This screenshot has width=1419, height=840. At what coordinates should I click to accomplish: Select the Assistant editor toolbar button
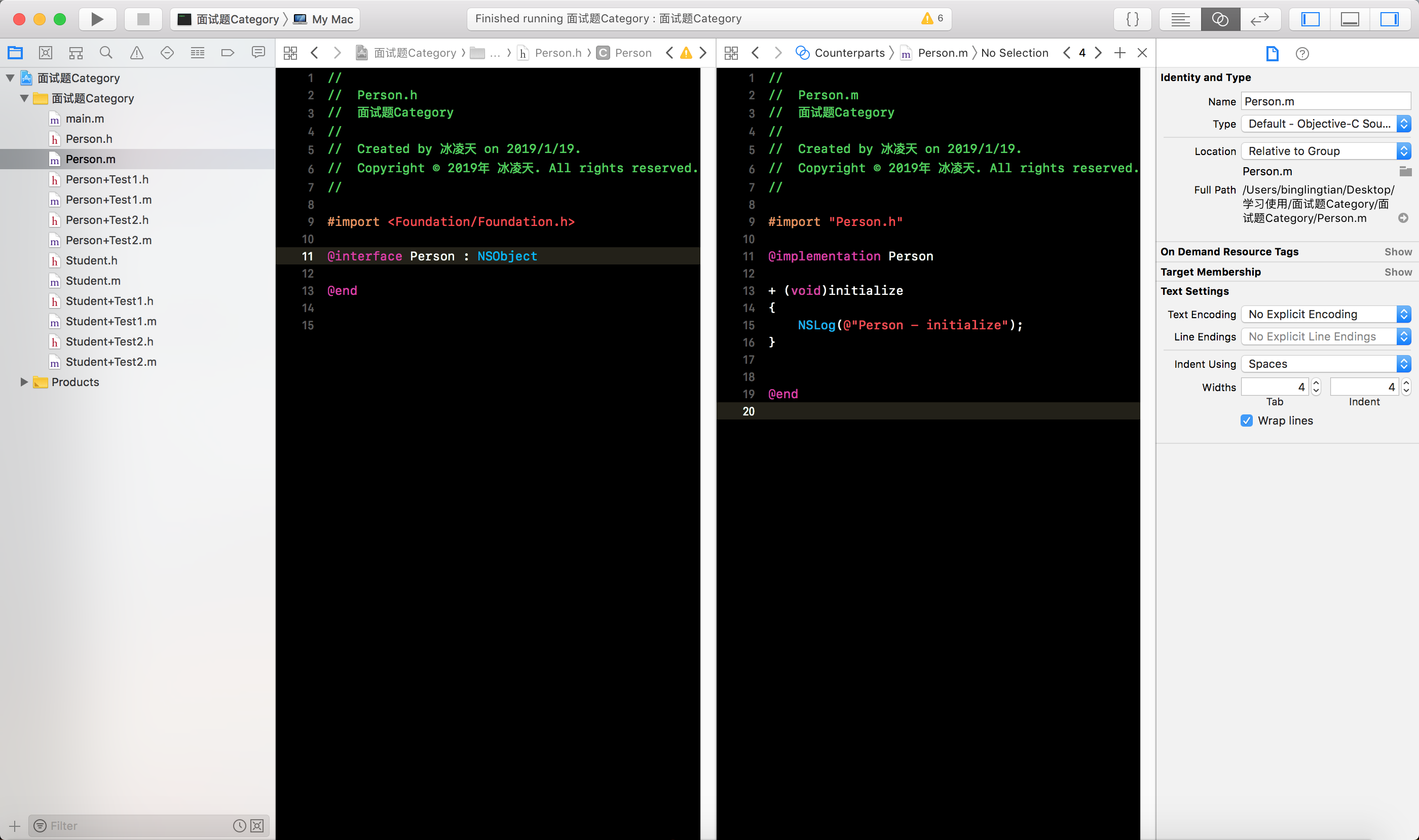pyautogui.click(x=1220, y=19)
